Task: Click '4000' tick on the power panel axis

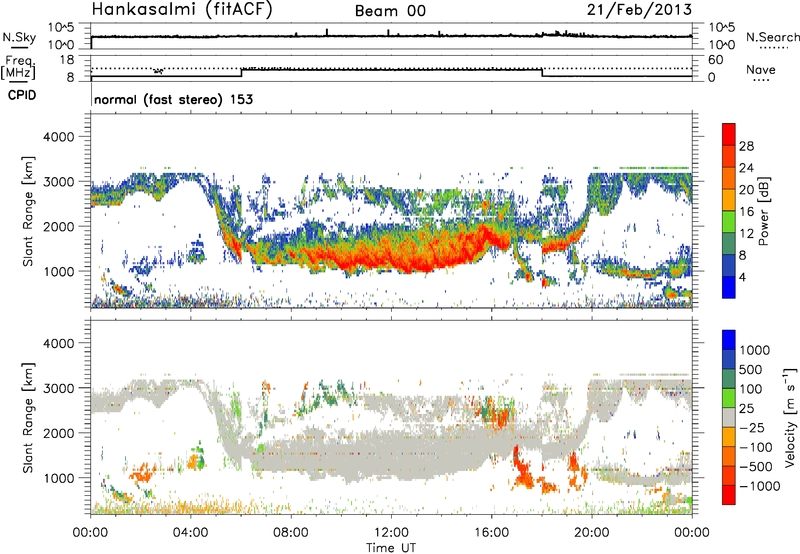Action: point(58,137)
